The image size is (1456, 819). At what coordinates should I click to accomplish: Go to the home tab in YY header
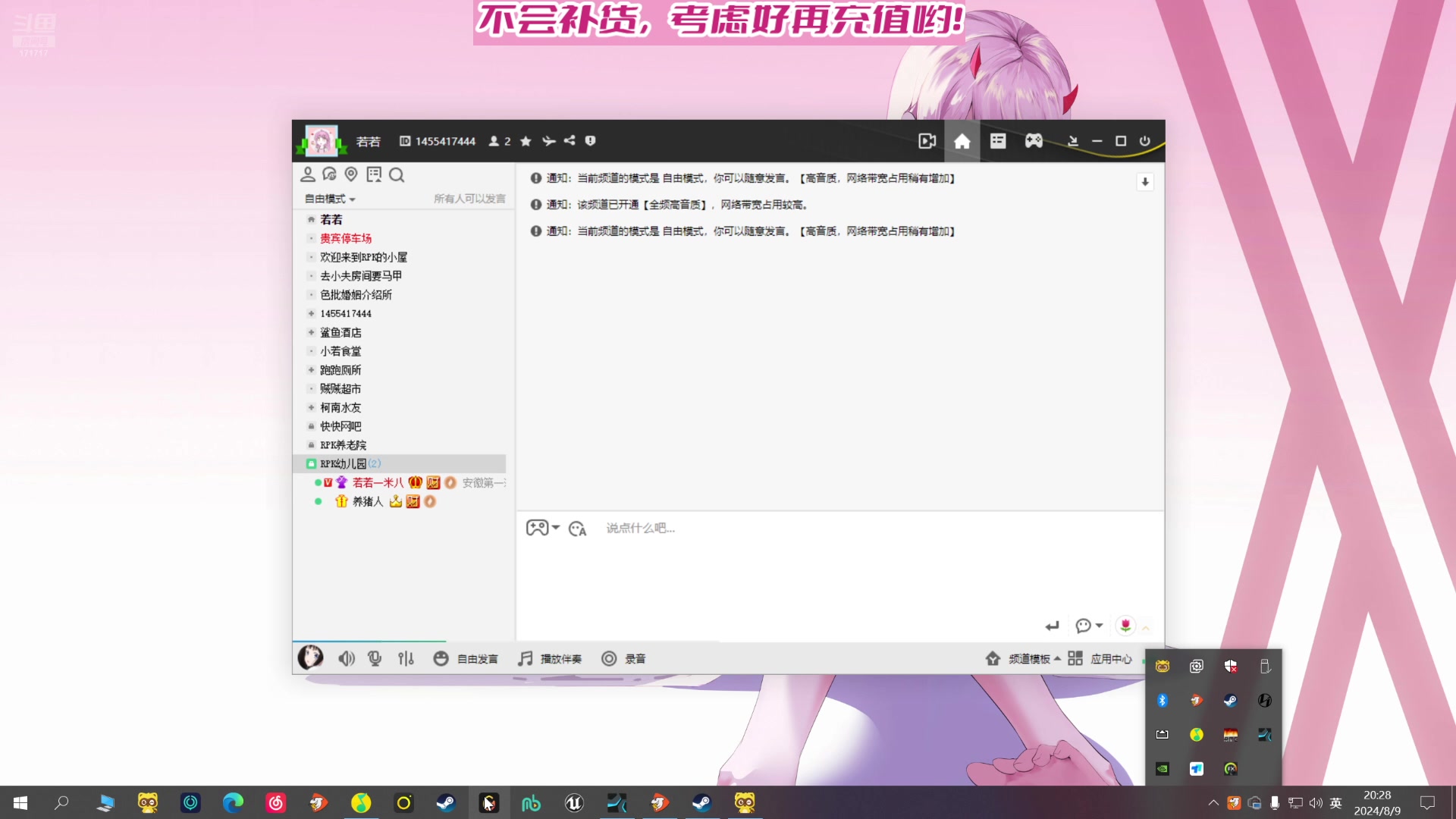[x=962, y=141]
